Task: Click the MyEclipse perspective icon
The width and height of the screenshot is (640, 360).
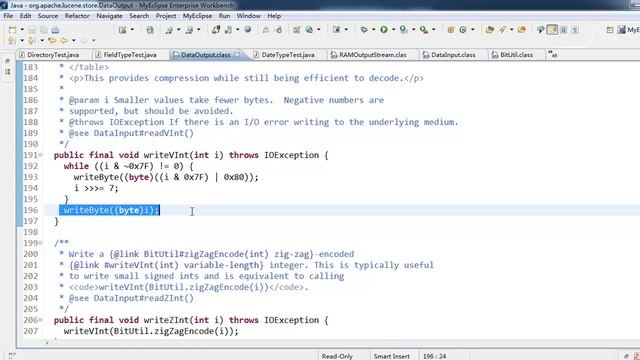Action: [622, 30]
